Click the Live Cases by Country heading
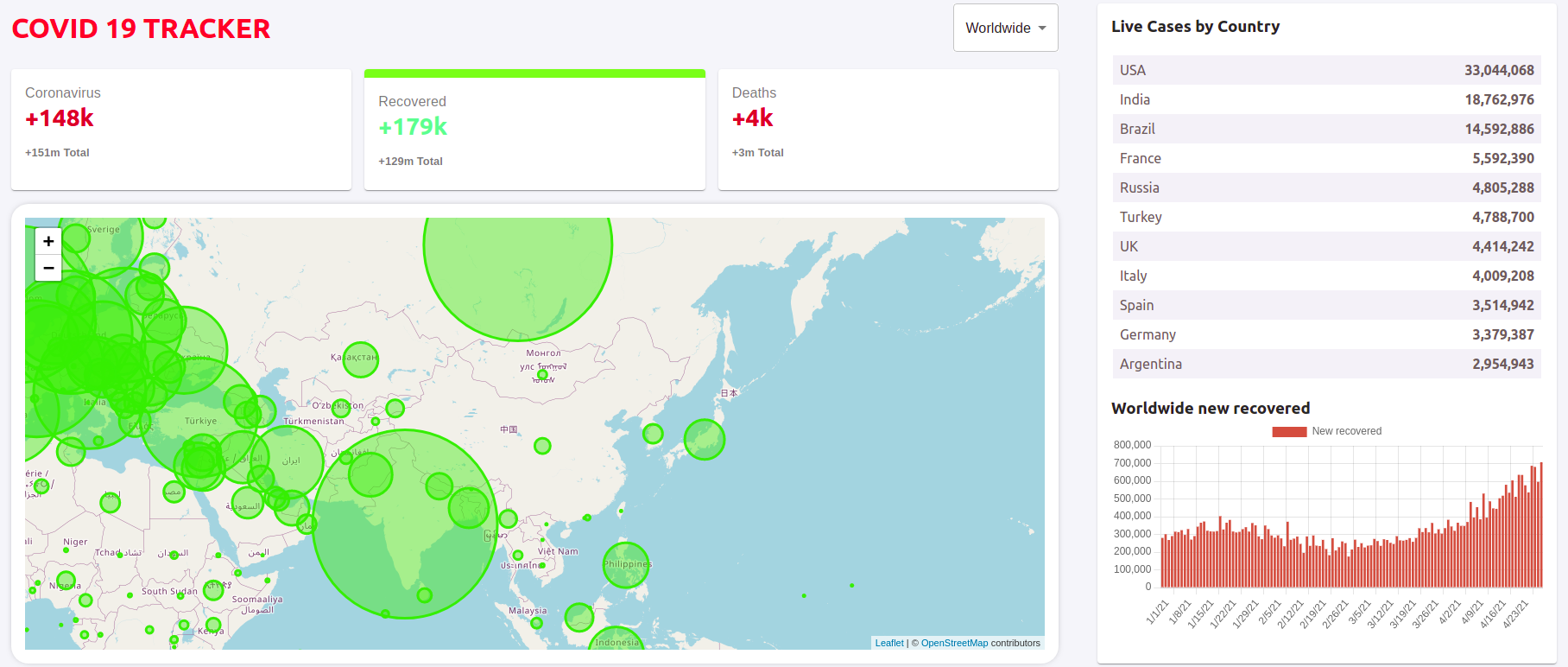 point(1196,27)
